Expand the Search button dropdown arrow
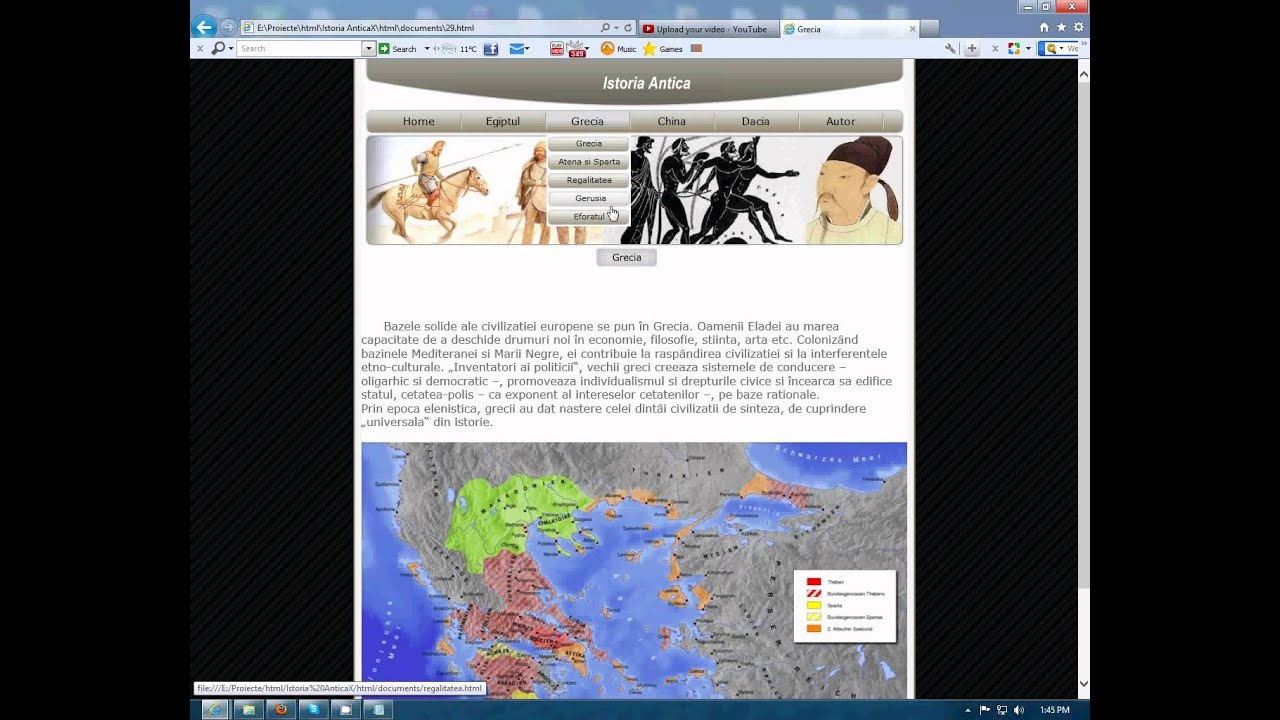Screen dimensions: 1280x720 (427, 48)
